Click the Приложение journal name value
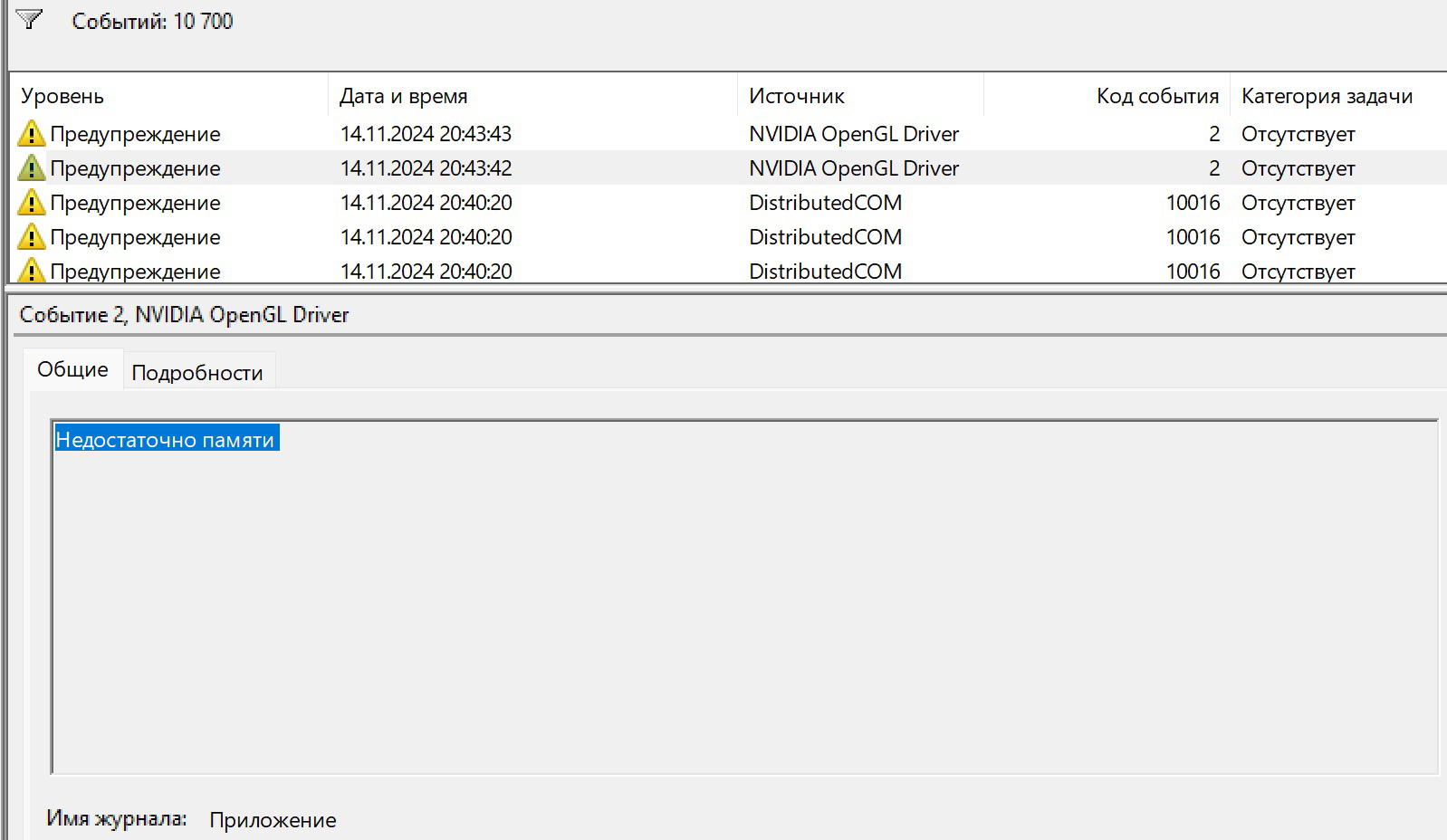Screen dimensions: 1447x840 click(273, 820)
